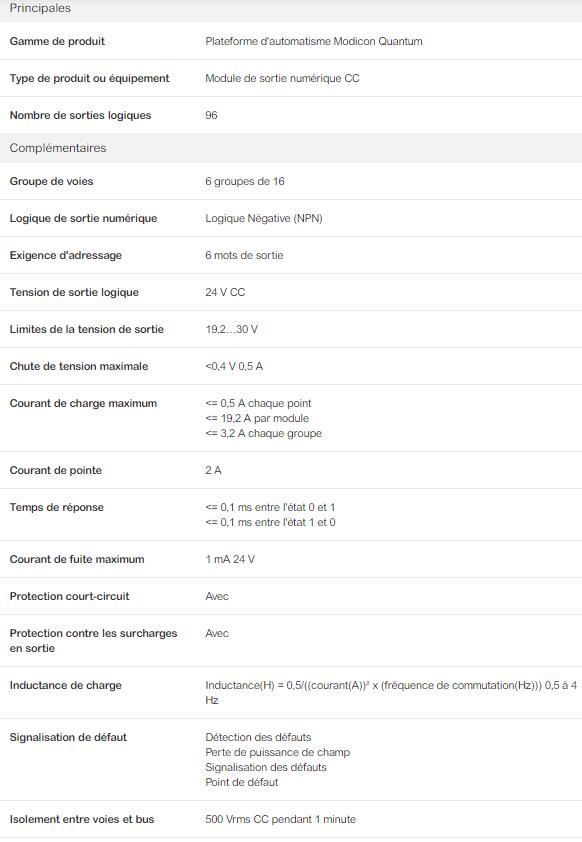Click the Principales section header

click(x=291, y=10)
